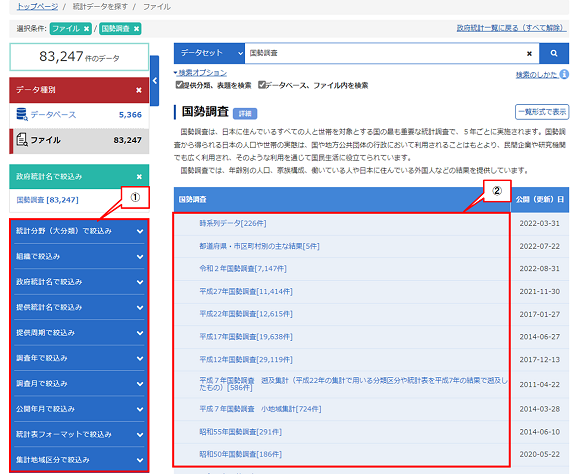
Task: Open 昭和50年国勢調査[186件]
Action: click(240, 454)
